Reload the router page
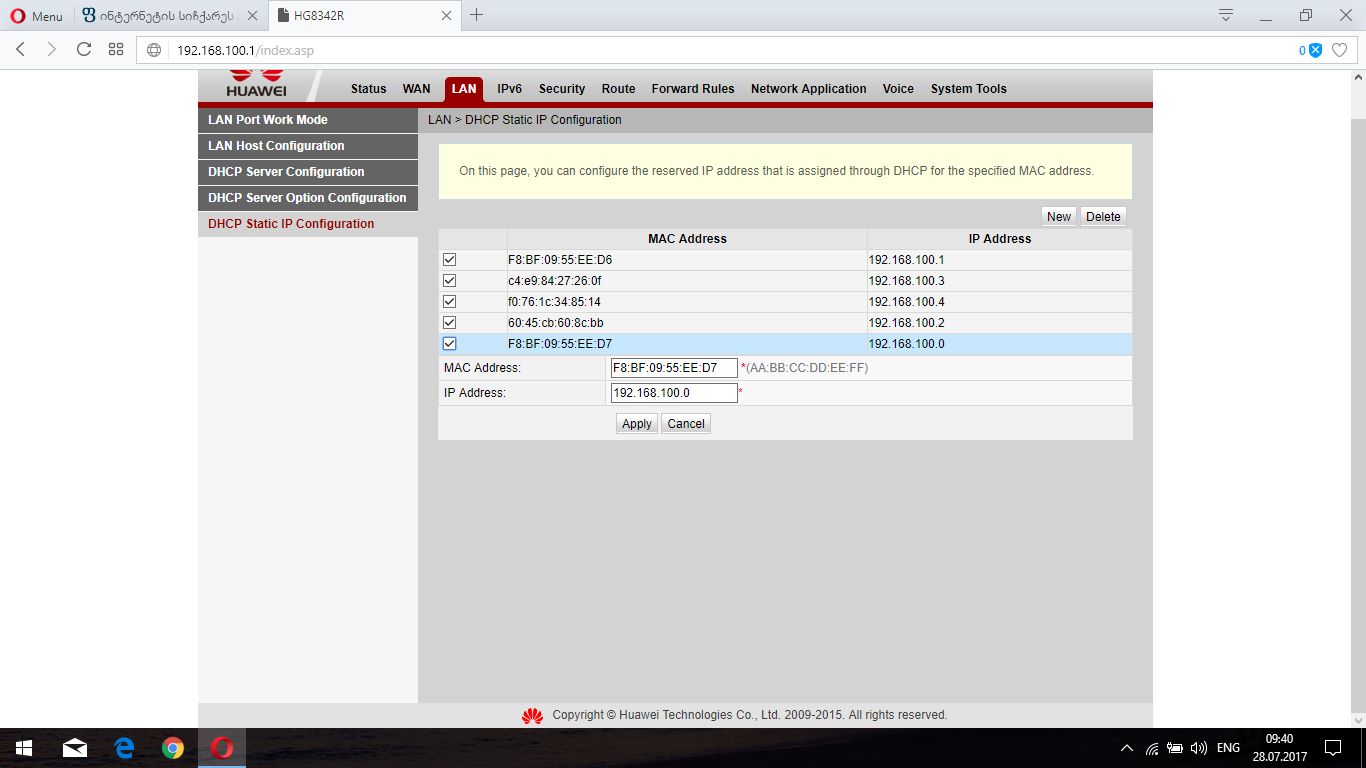Image resolution: width=1366 pixels, height=768 pixels. click(84, 50)
